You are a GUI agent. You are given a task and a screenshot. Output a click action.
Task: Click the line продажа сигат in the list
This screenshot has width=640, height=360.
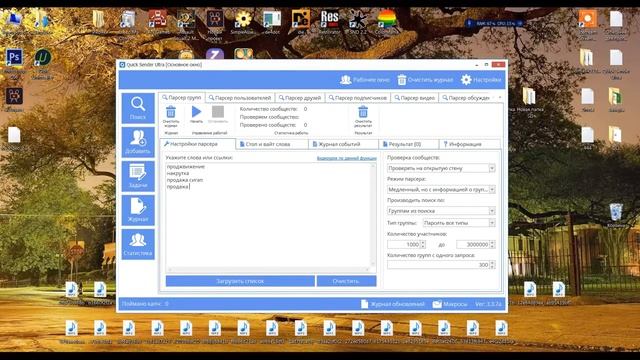tap(185, 180)
